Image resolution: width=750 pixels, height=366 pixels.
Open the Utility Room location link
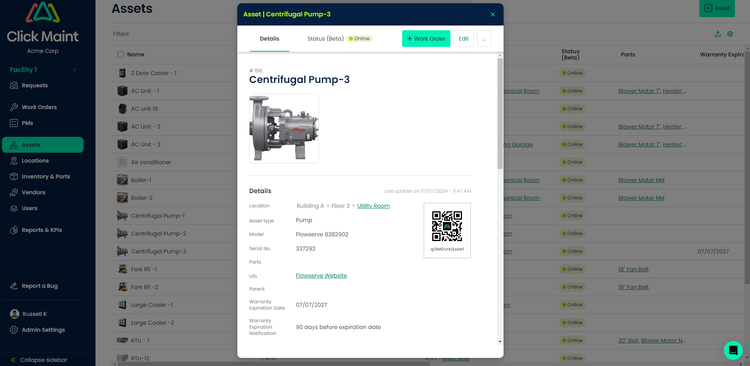click(x=373, y=206)
